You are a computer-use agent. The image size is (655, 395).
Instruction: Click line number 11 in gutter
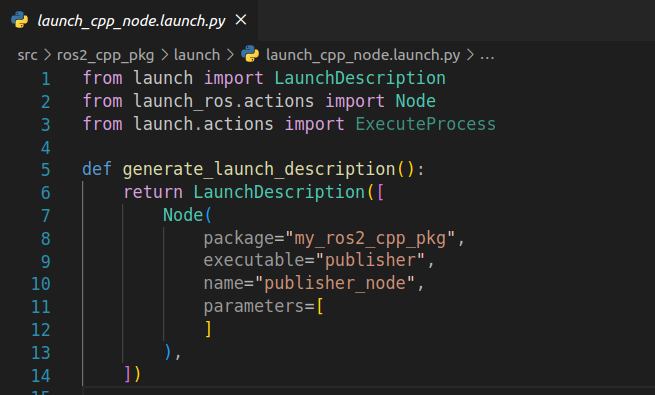point(41,307)
